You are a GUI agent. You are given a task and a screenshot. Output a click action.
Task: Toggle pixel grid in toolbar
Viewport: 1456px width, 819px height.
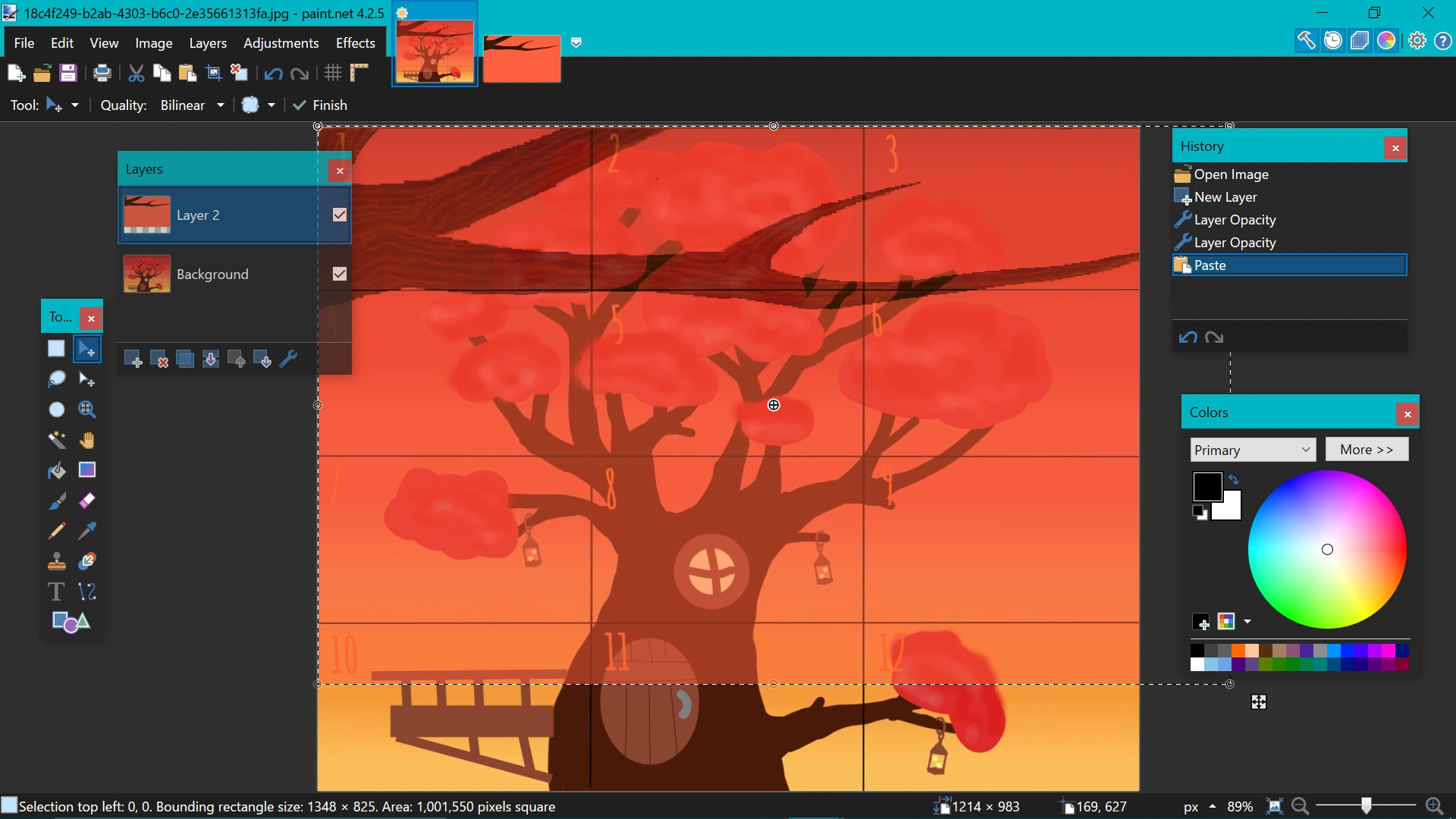[x=333, y=73]
